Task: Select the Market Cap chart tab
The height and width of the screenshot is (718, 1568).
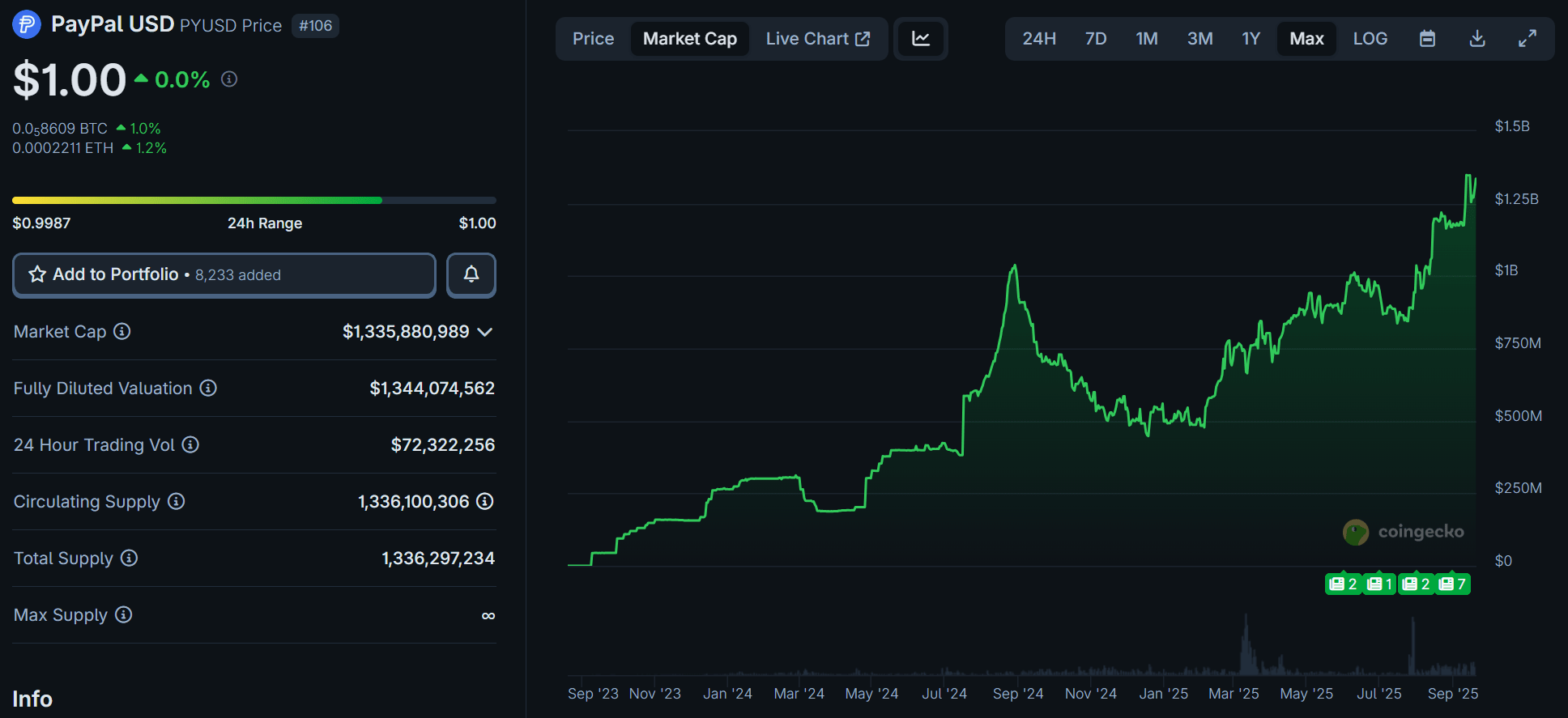Action: 690,39
